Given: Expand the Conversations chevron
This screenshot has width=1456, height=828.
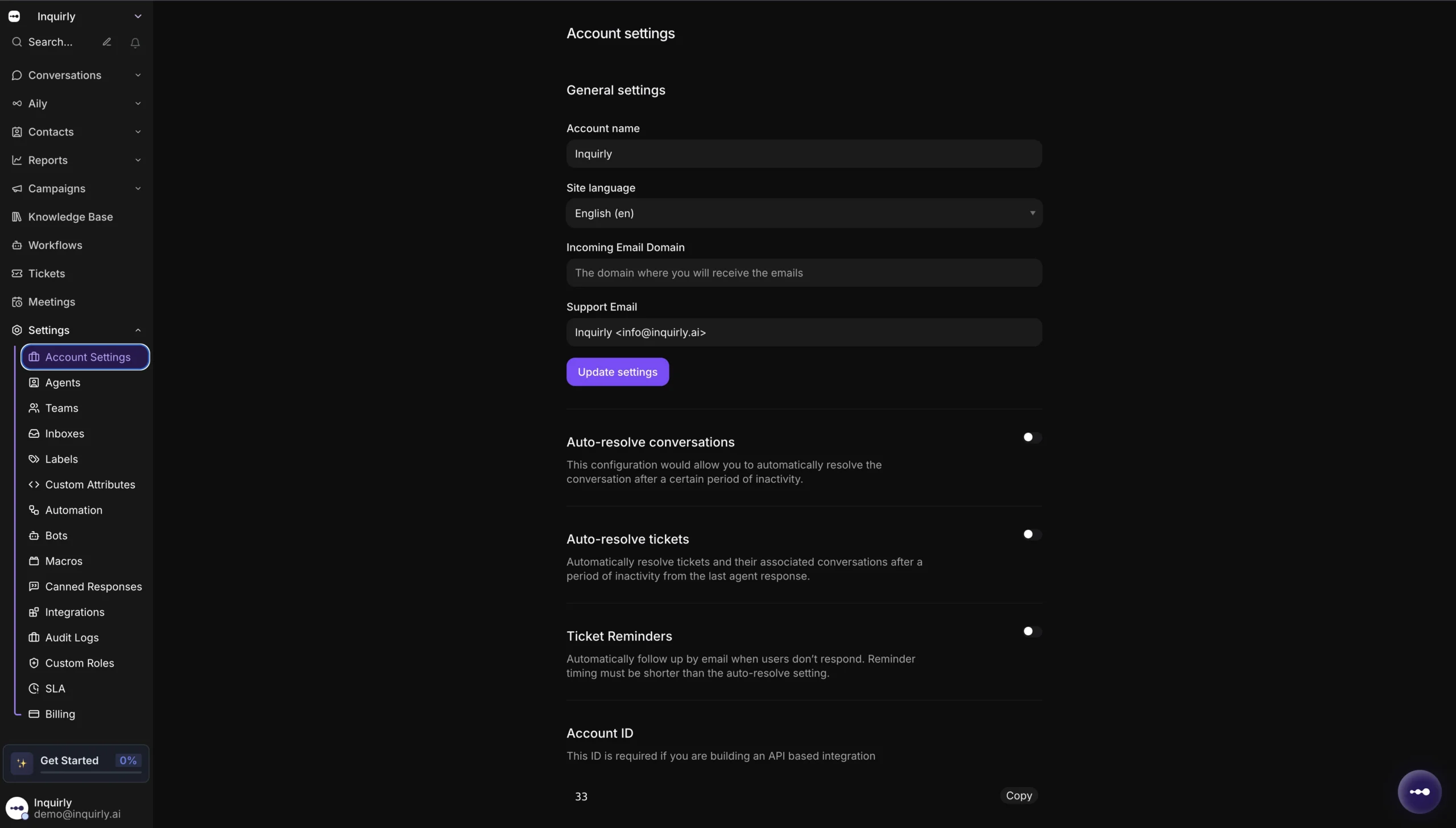Looking at the screenshot, I should 138,75.
